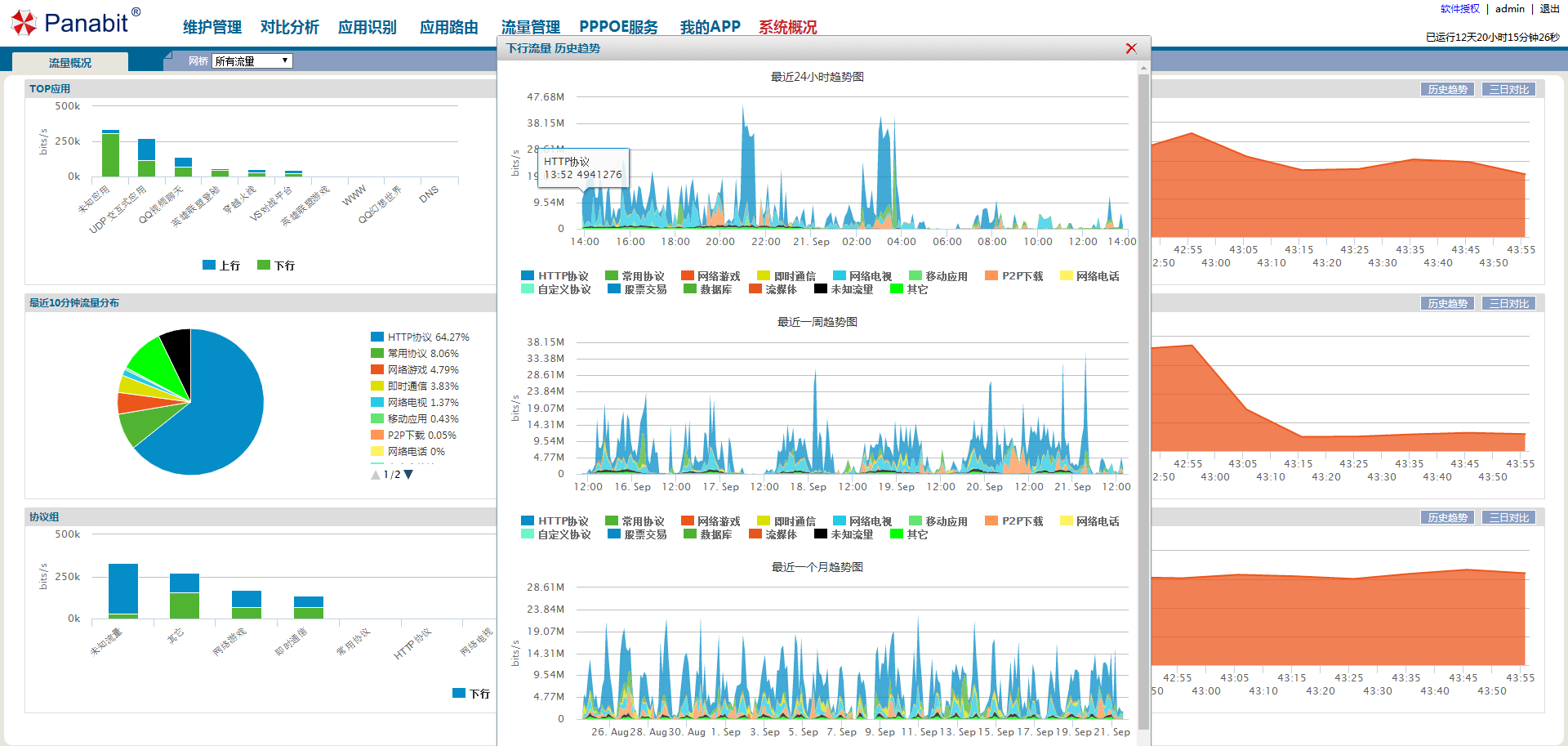This screenshot has height=746, width=1568.
Task: Toggle 上行 series in TOP应用 chart
Action: click(x=221, y=266)
